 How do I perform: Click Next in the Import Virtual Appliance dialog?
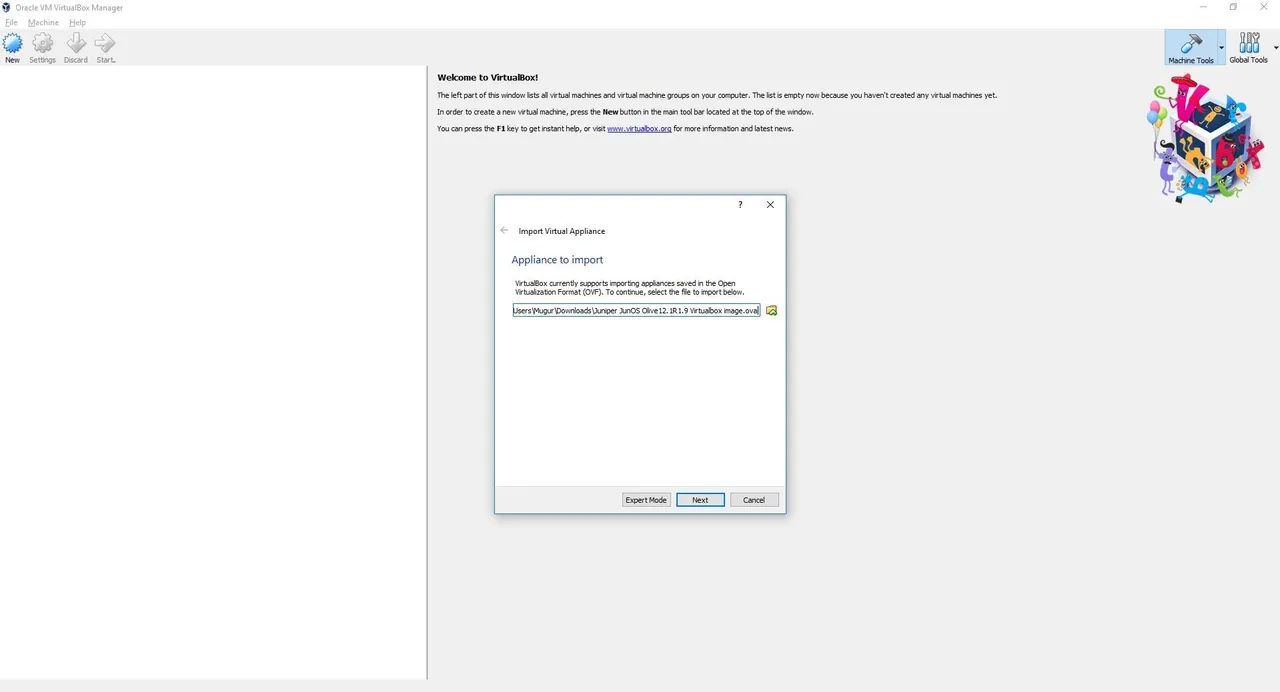coord(700,500)
